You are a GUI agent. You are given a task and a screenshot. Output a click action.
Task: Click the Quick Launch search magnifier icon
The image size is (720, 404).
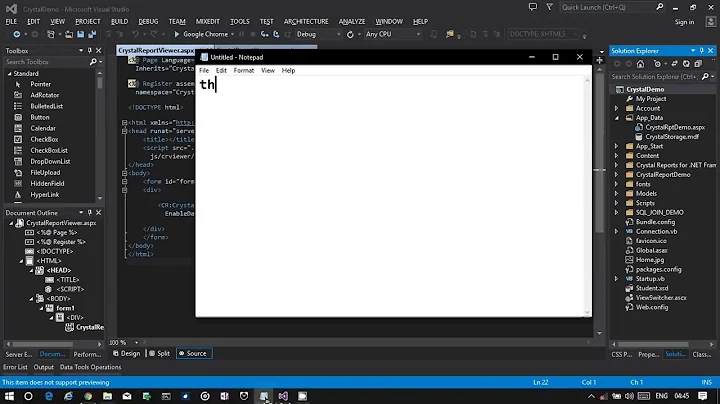[659, 7]
